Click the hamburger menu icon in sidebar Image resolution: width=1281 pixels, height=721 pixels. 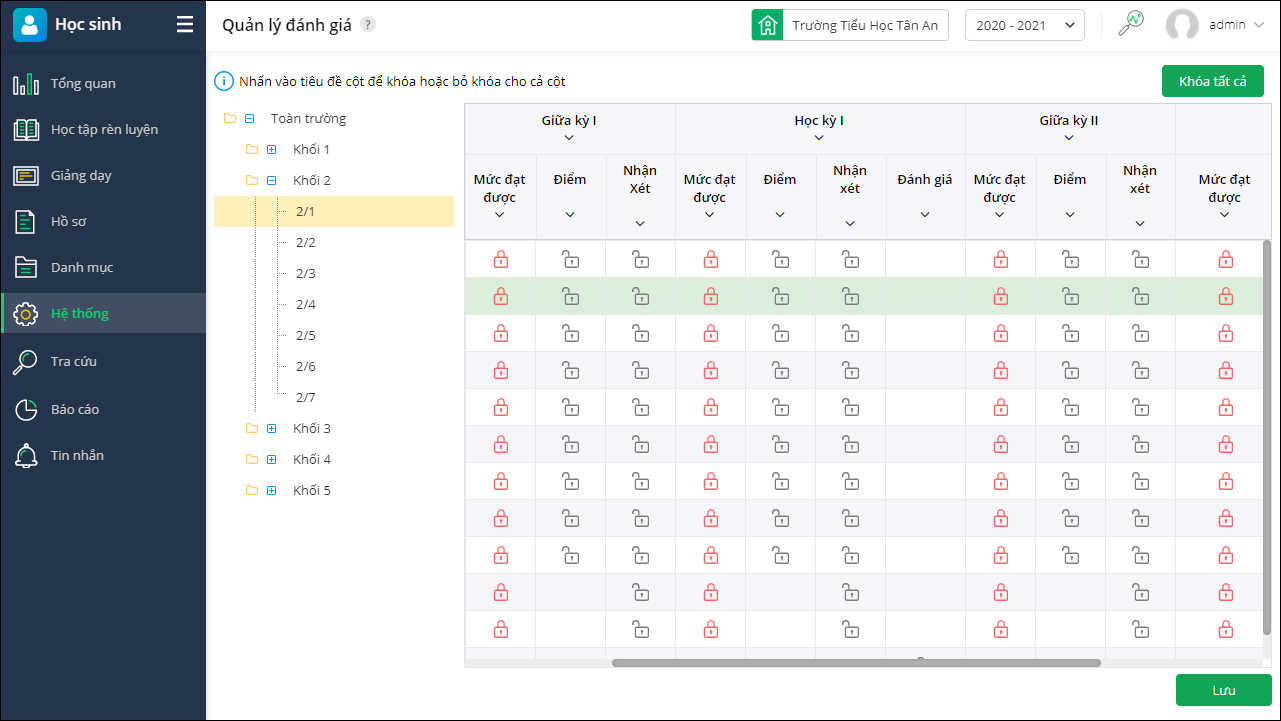pyautogui.click(x=185, y=25)
